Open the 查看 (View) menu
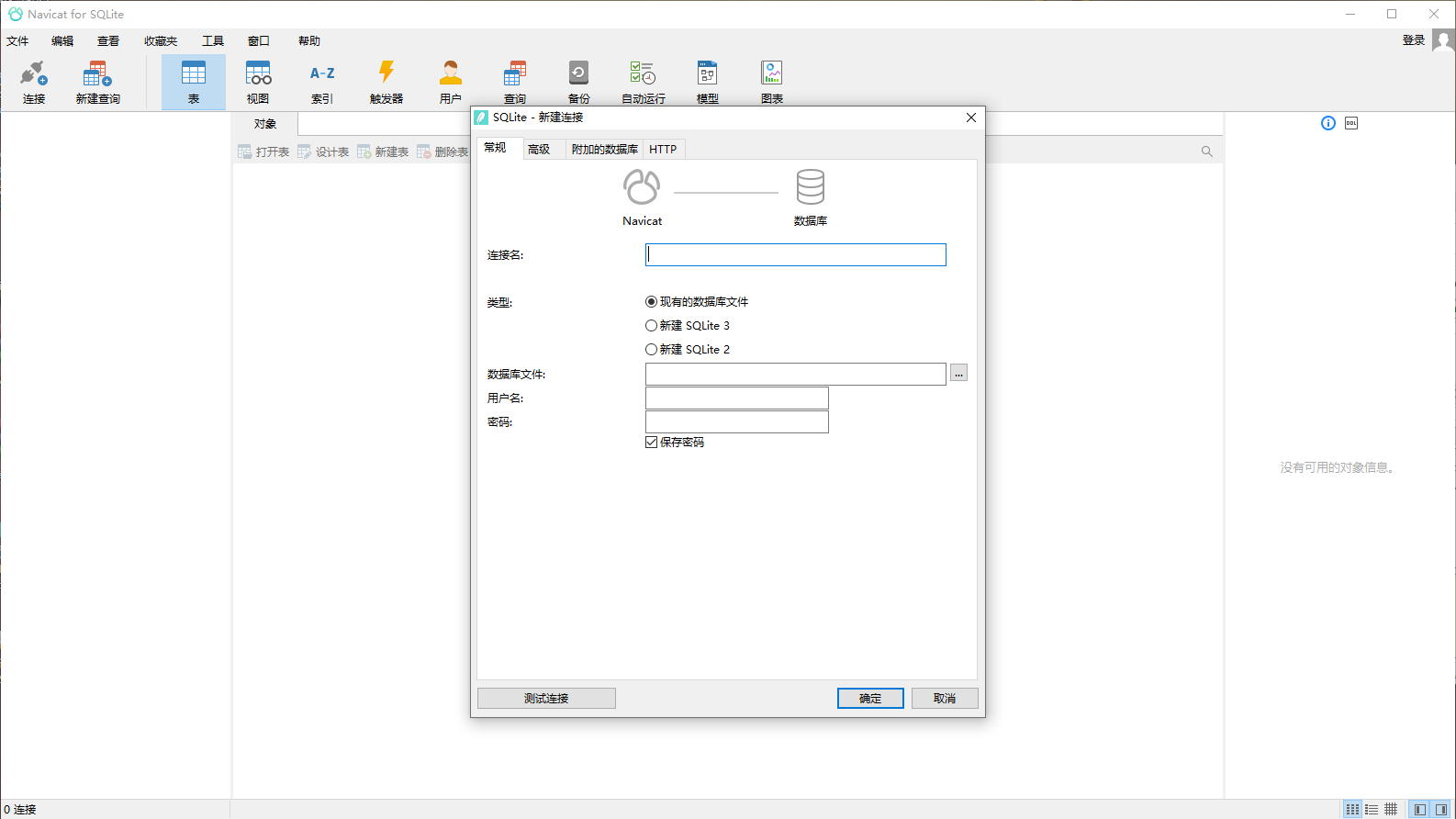Image resolution: width=1456 pixels, height=819 pixels. point(108,41)
